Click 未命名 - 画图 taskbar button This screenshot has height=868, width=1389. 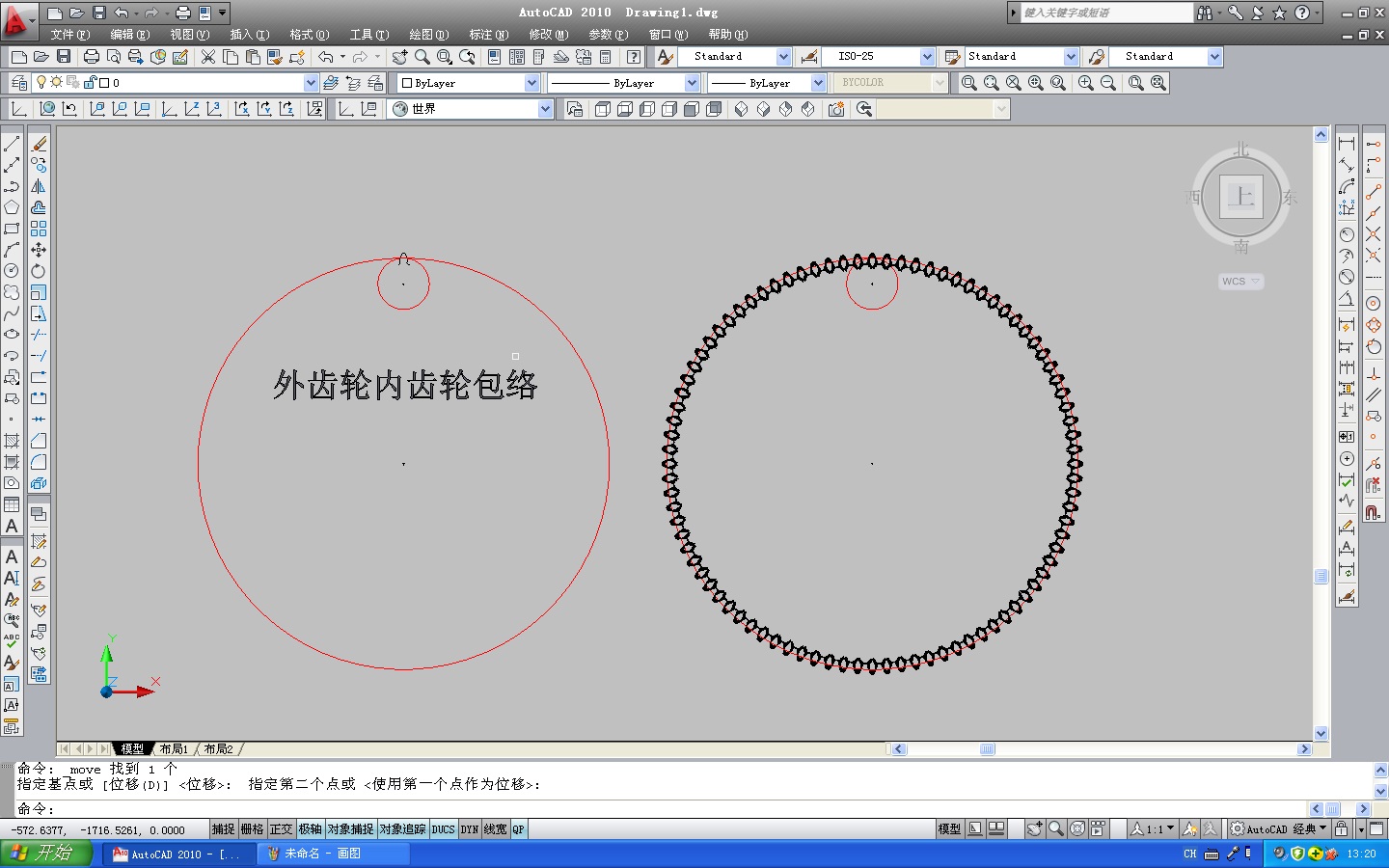tap(335, 854)
